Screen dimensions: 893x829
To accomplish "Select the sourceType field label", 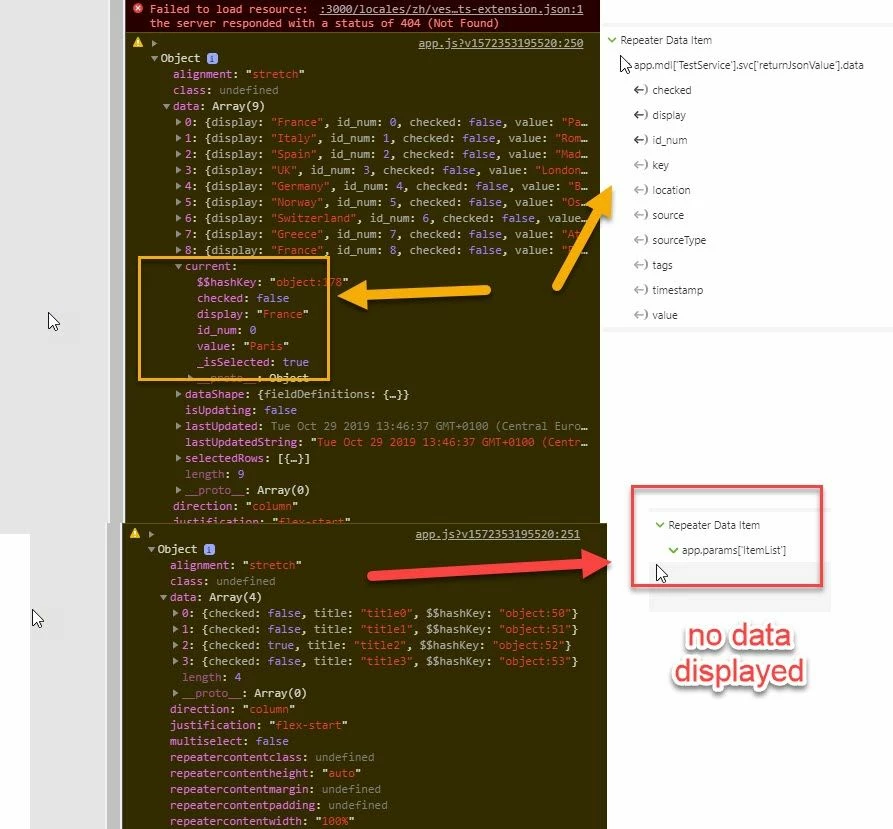I will (x=679, y=240).
